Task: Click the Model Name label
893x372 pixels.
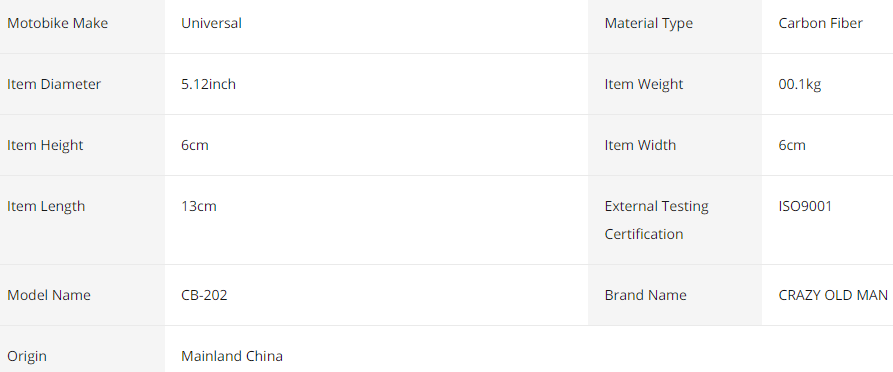Action: point(49,295)
